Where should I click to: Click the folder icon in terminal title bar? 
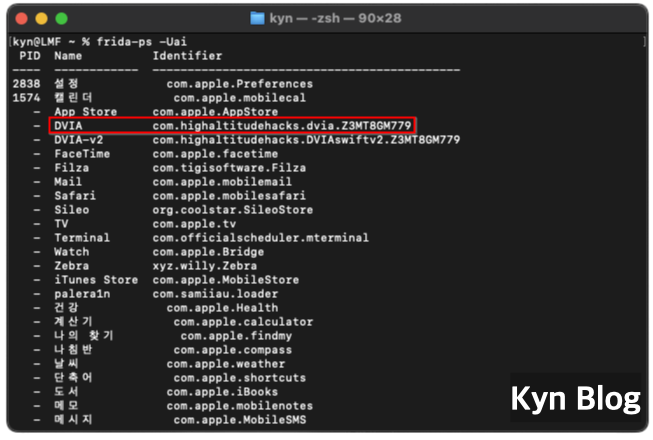coord(257,18)
